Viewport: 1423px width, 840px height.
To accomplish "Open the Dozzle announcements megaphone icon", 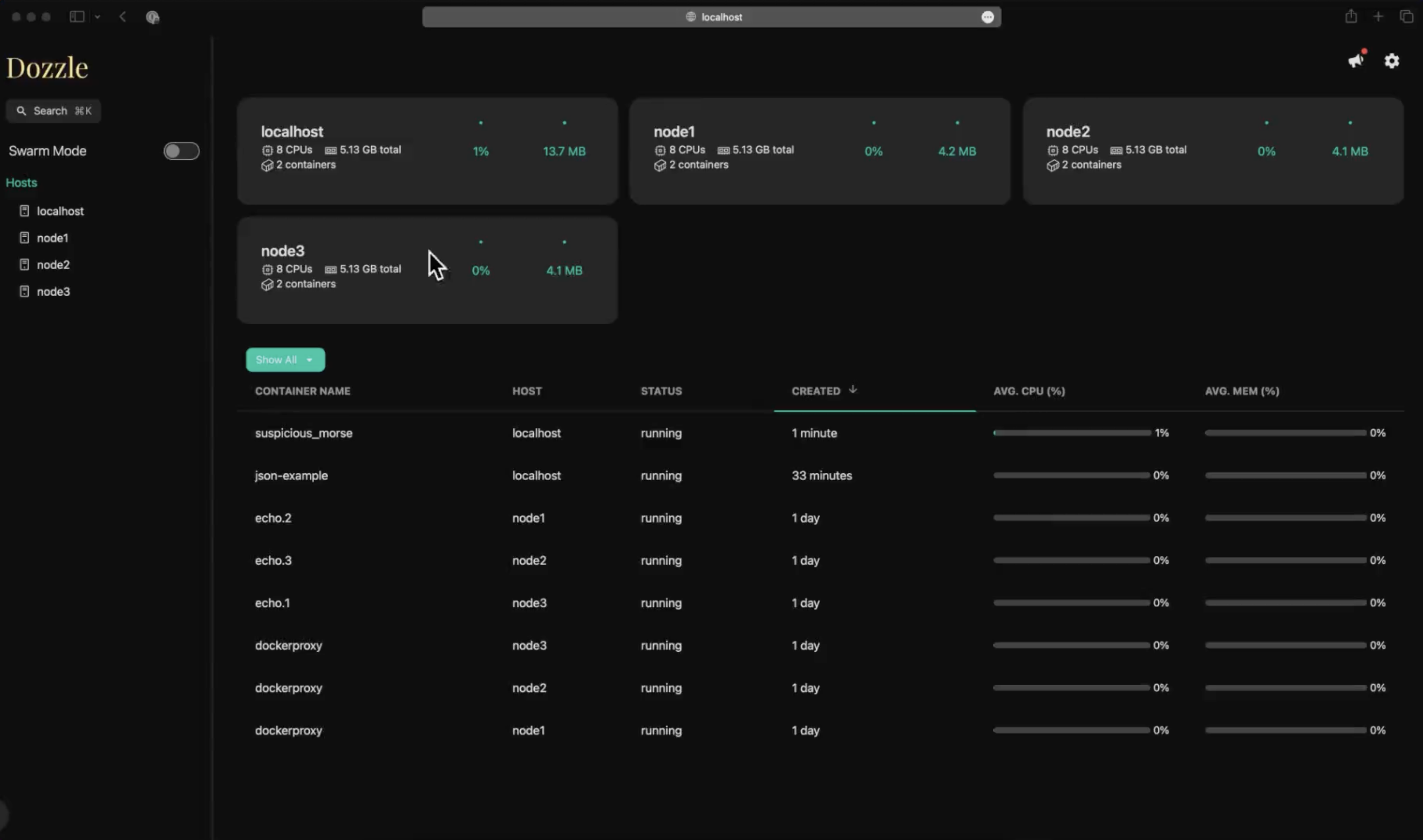I will pyautogui.click(x=1356, y=61).
